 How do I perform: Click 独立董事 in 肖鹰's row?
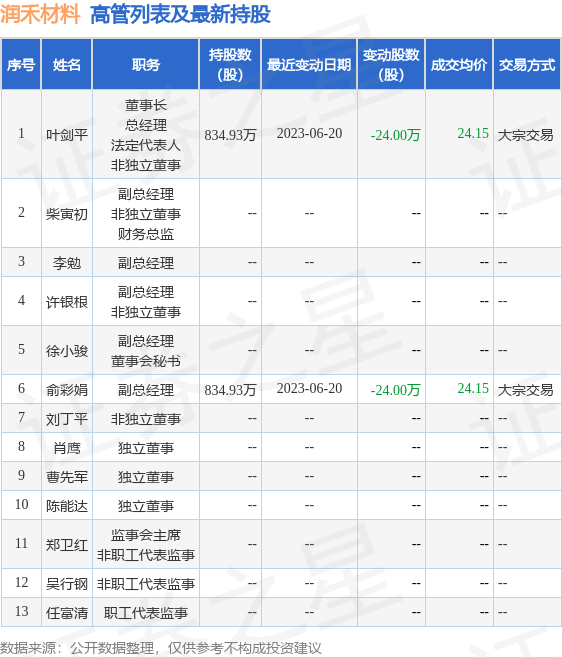[146, 448]
